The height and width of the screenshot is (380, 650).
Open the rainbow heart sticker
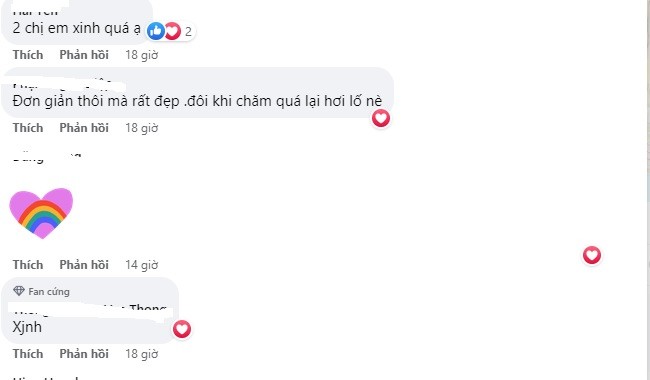(x=41, y=213)
